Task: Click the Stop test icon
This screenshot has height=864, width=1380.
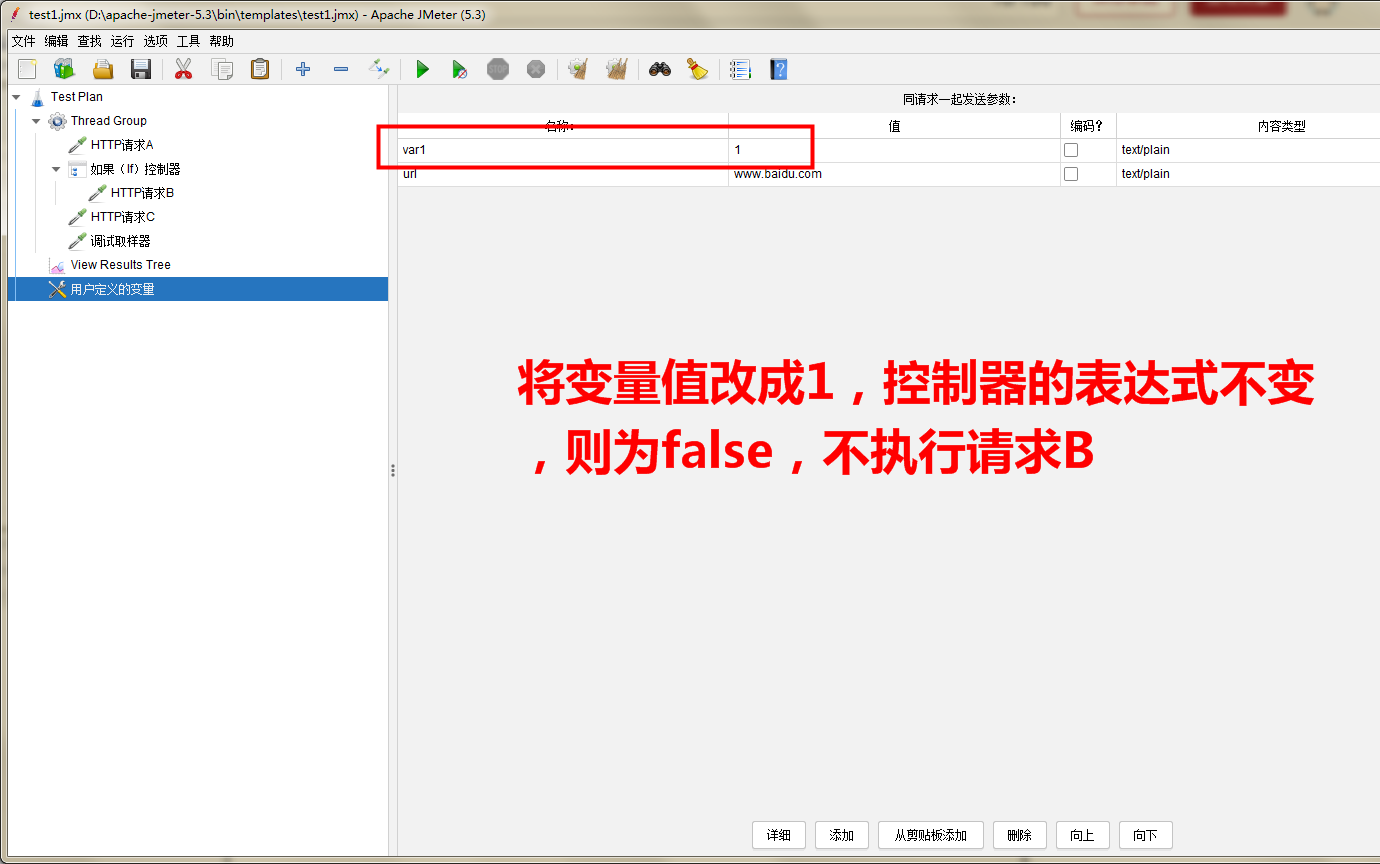Action: coord(497,69)
